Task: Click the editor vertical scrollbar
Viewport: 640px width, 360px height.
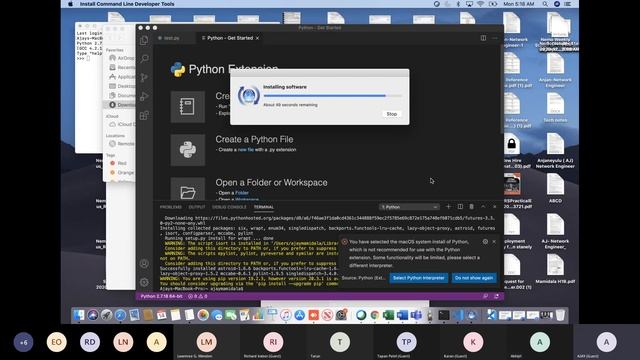Action: pos(502,88)
